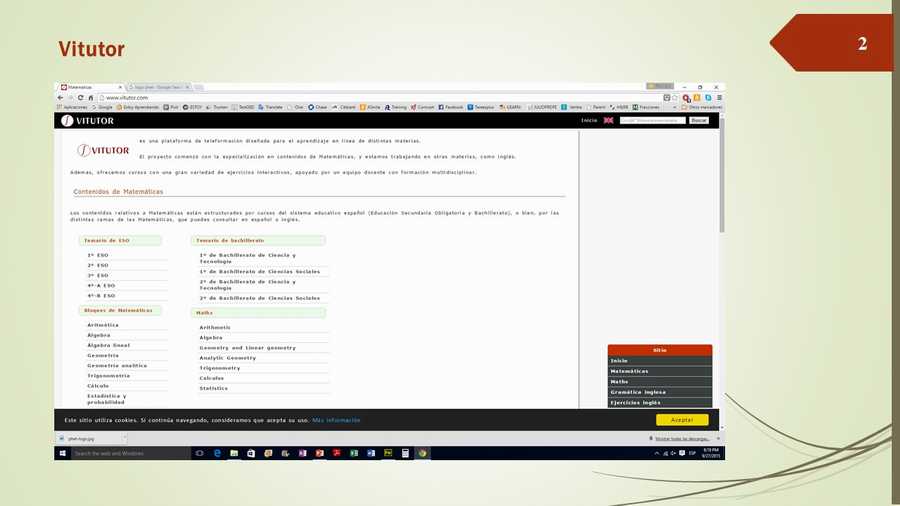Open Word from the taskbar
The height and width of the screenshot is (506, 900).
point(371,453)
